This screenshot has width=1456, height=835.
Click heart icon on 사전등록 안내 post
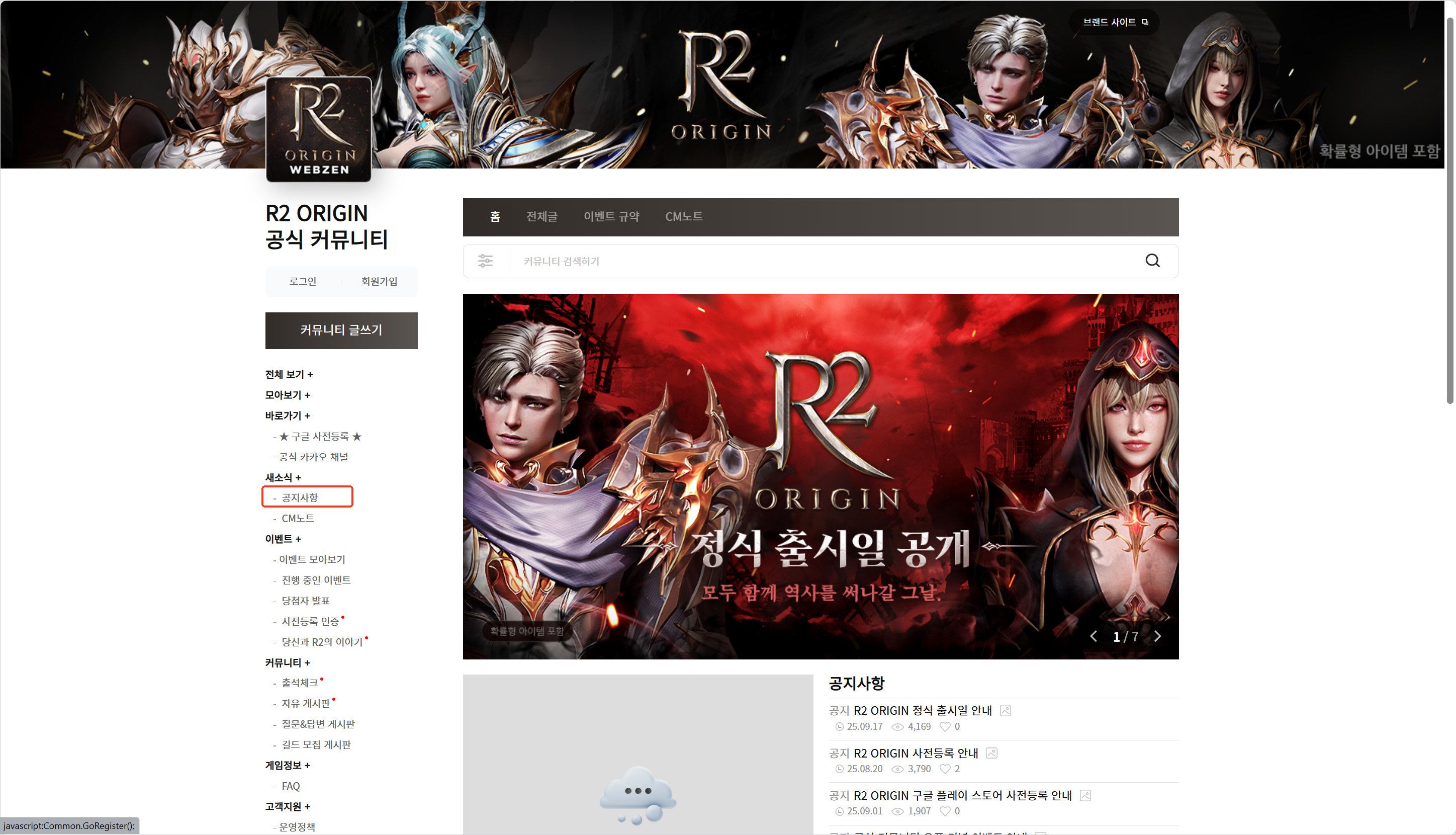tap(945, 769)
